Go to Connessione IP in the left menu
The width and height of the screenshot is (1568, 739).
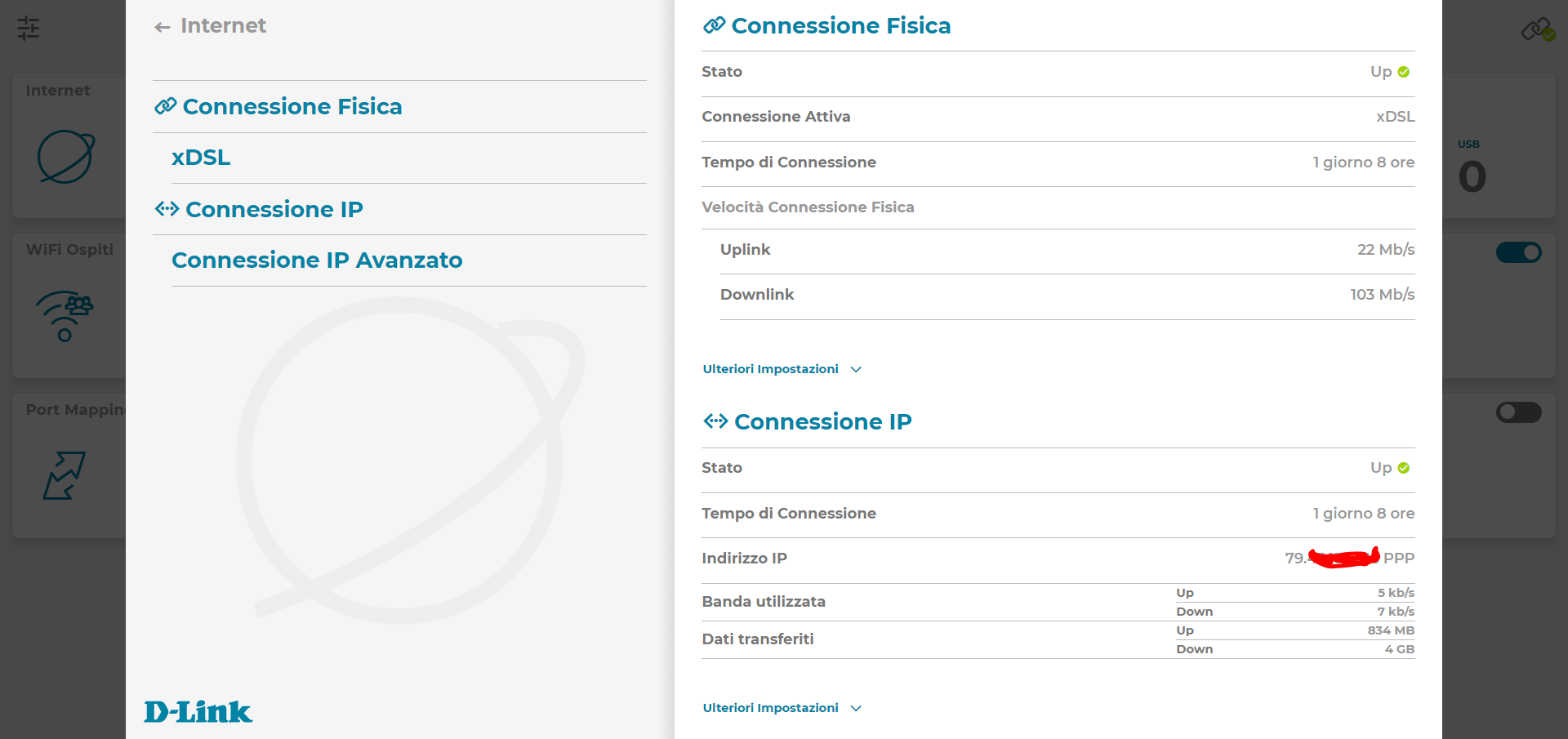click(x=274, y=210)
